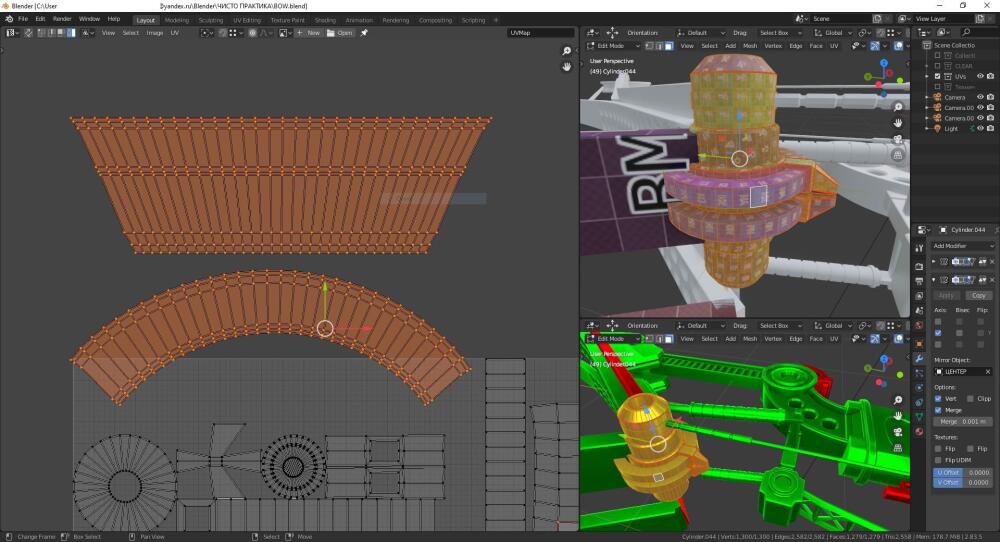Open the Output properties printer tab
Image resolution: width=1000 pixels, height=542 pixels.
tap(919, 281)
